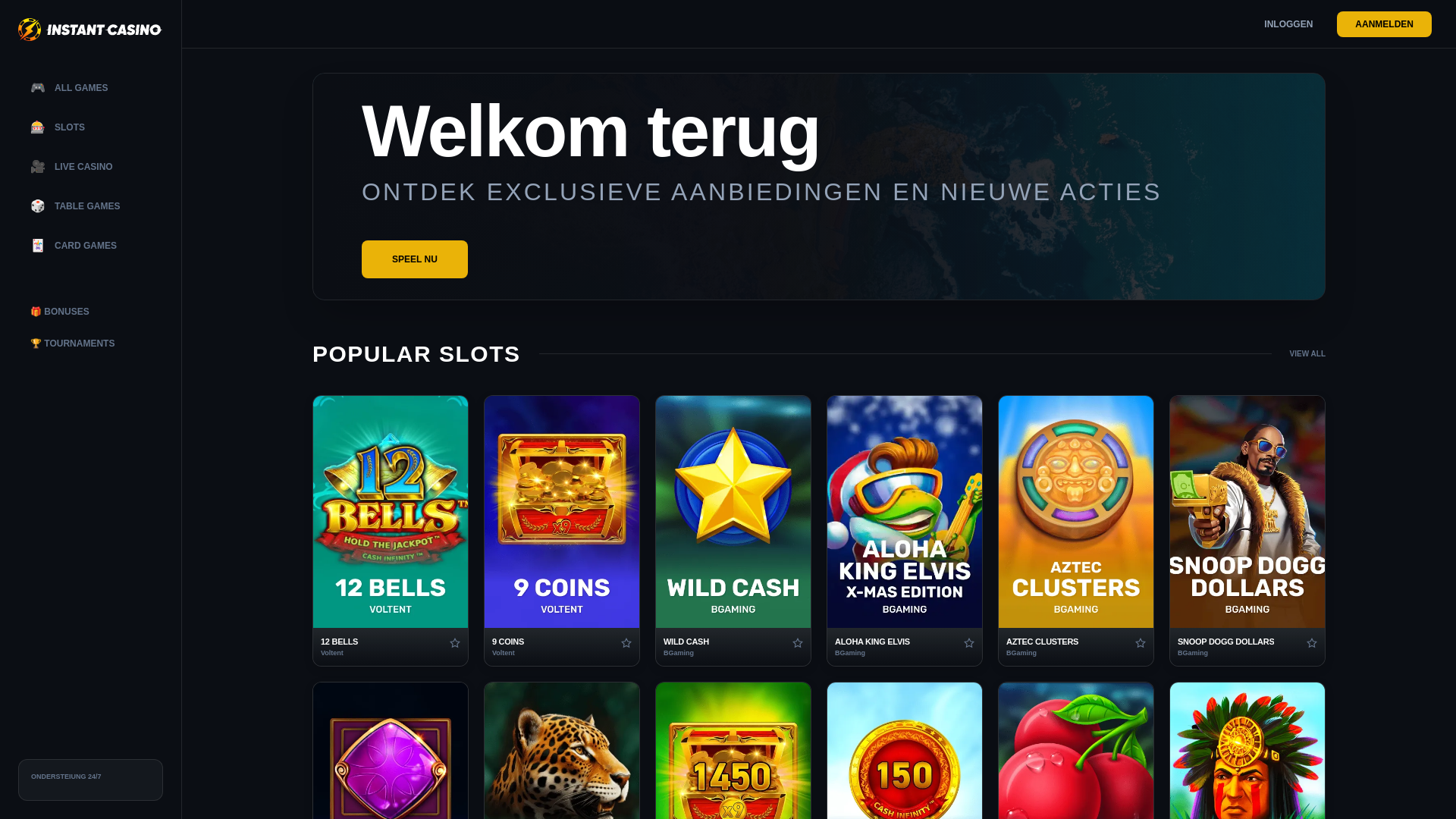Star the Aloha King Elvis game
This screenshot has height=819, width=1456.
[x=969, y=643]
